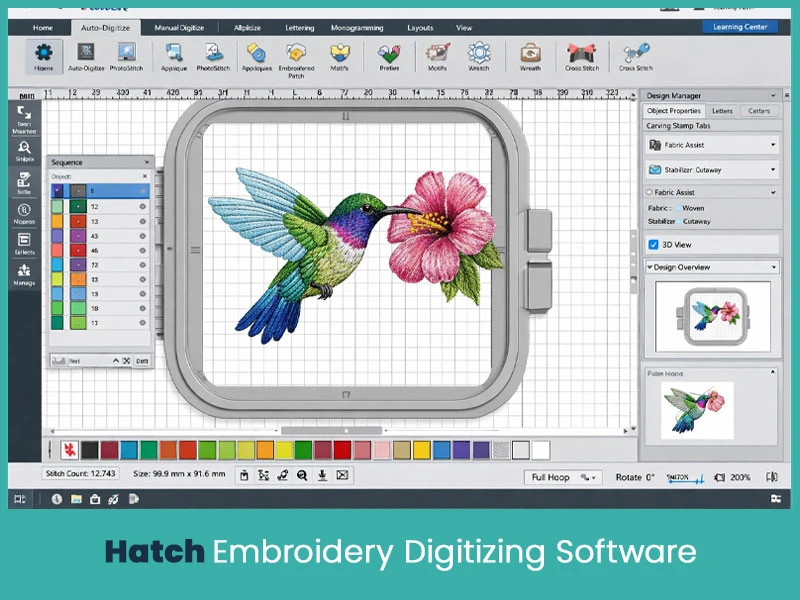This screenshot has height=600, width=800.
Task: Open the Fabric Assist dropdown with fabric icon
Action: coord(712,145)
